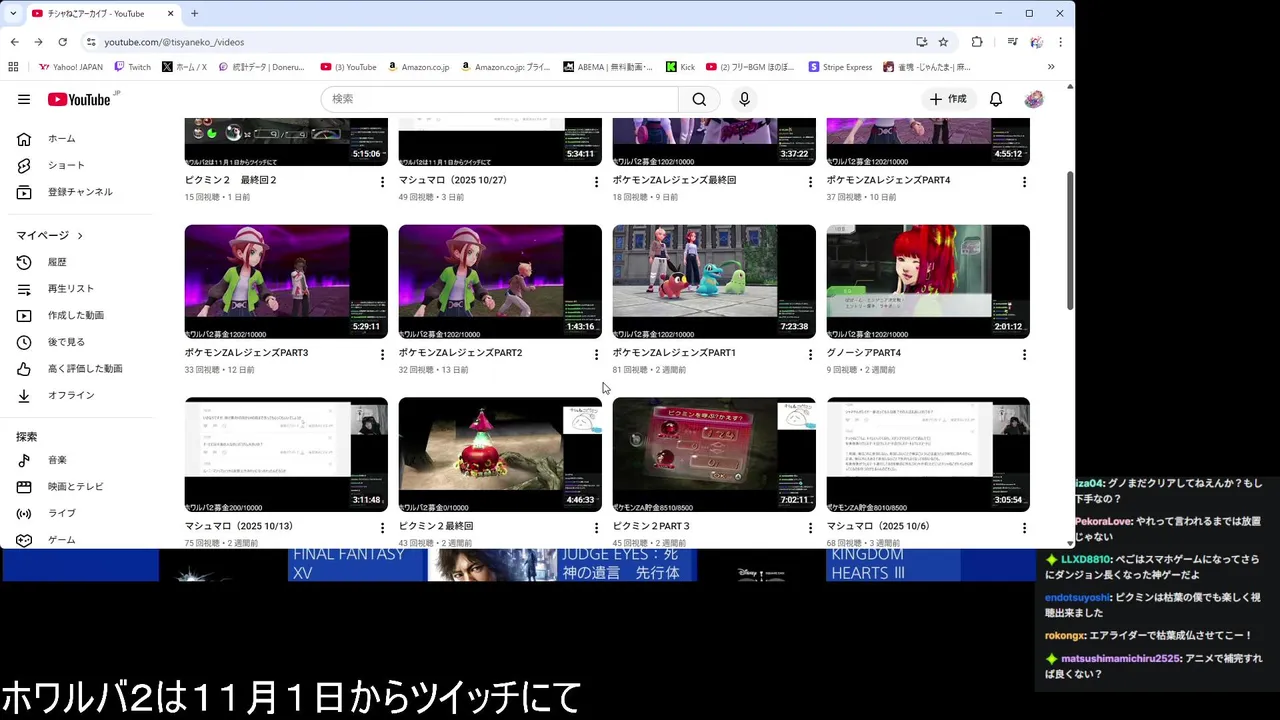Play the ポケモンZAレジェンズPART2 thumbnail
The width and height of the screenshot is (1280, 720).
click(500, 282)
